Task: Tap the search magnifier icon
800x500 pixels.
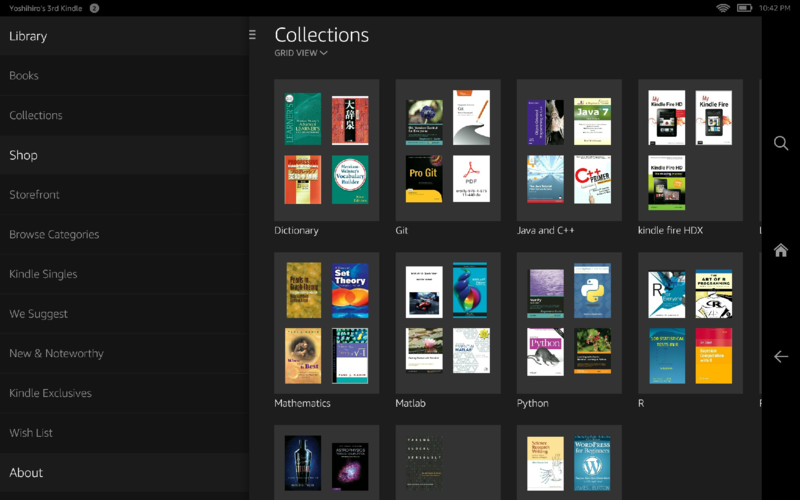Action: click(781, 143)
